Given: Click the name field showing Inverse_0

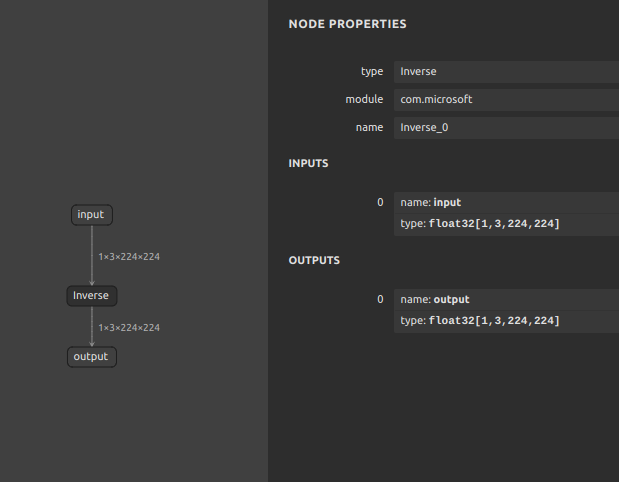Looking at the screenshot, I should [506, 128].
